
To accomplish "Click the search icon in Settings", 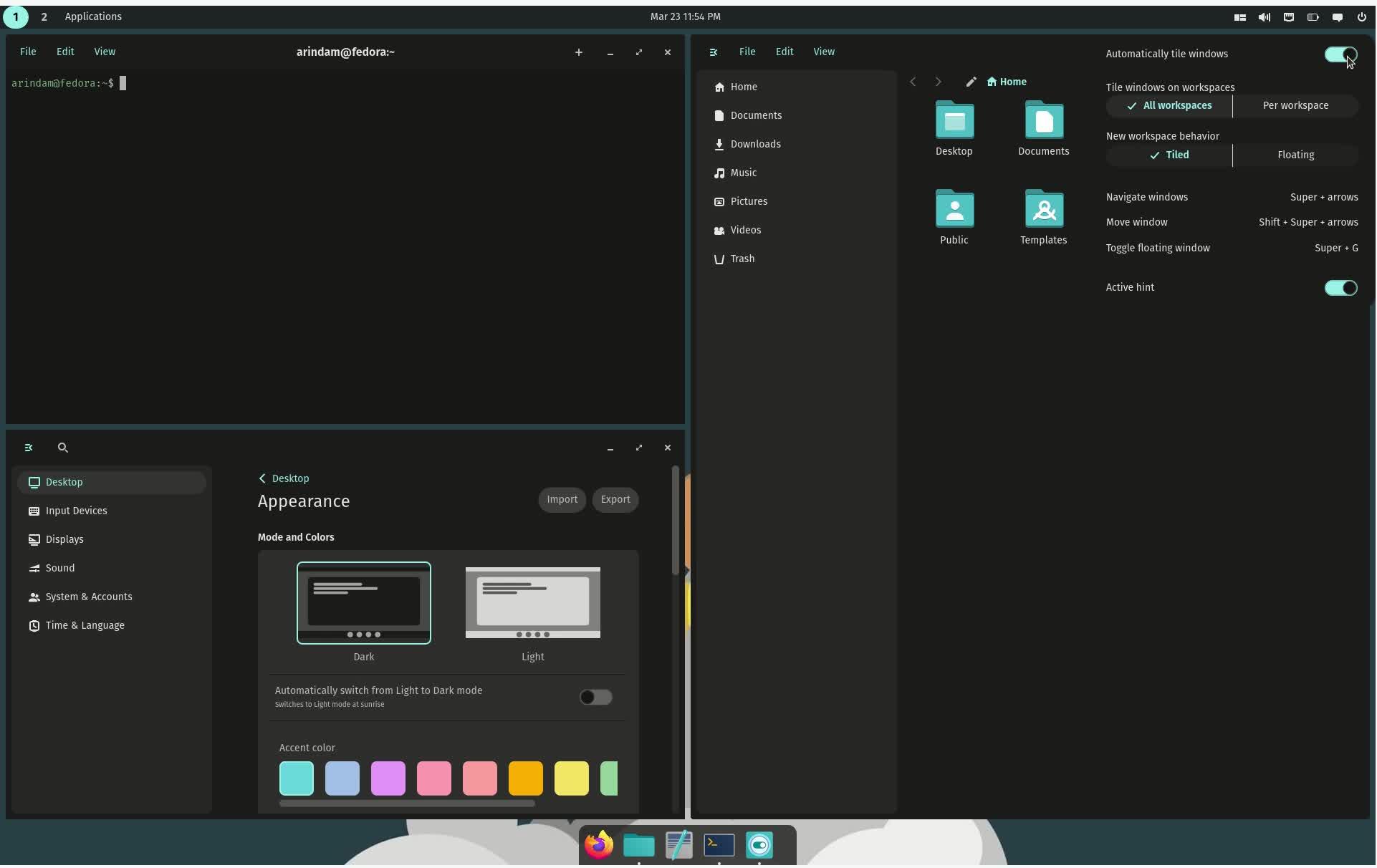I will (63, 448).
